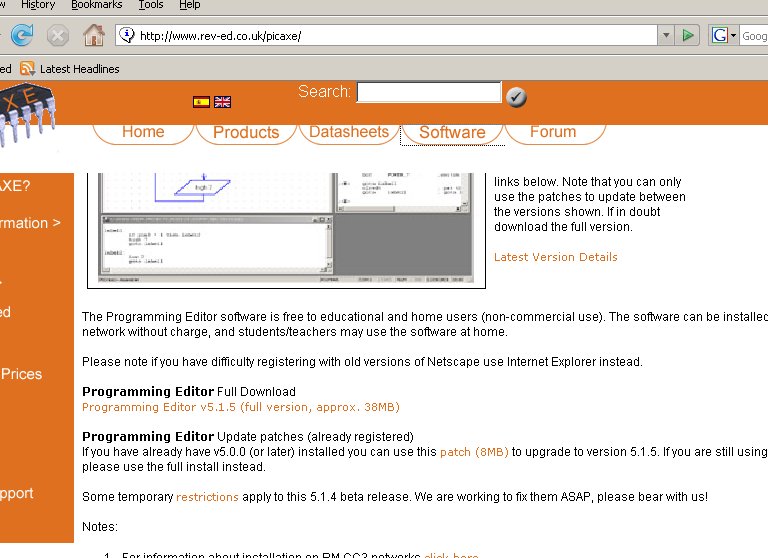Click the green Go arrow button
Screen dimensions: 768x558
(x=688, y=35)
